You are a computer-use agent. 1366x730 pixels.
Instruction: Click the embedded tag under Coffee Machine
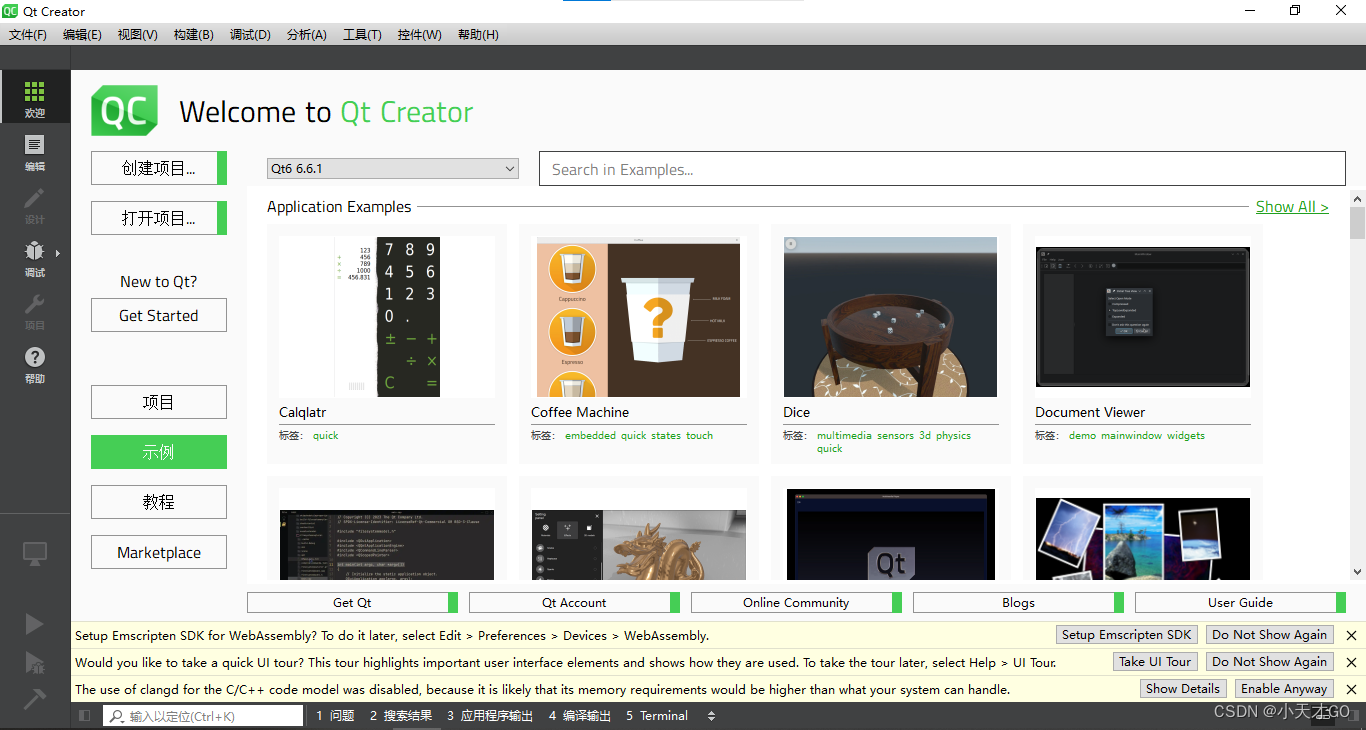590,436
